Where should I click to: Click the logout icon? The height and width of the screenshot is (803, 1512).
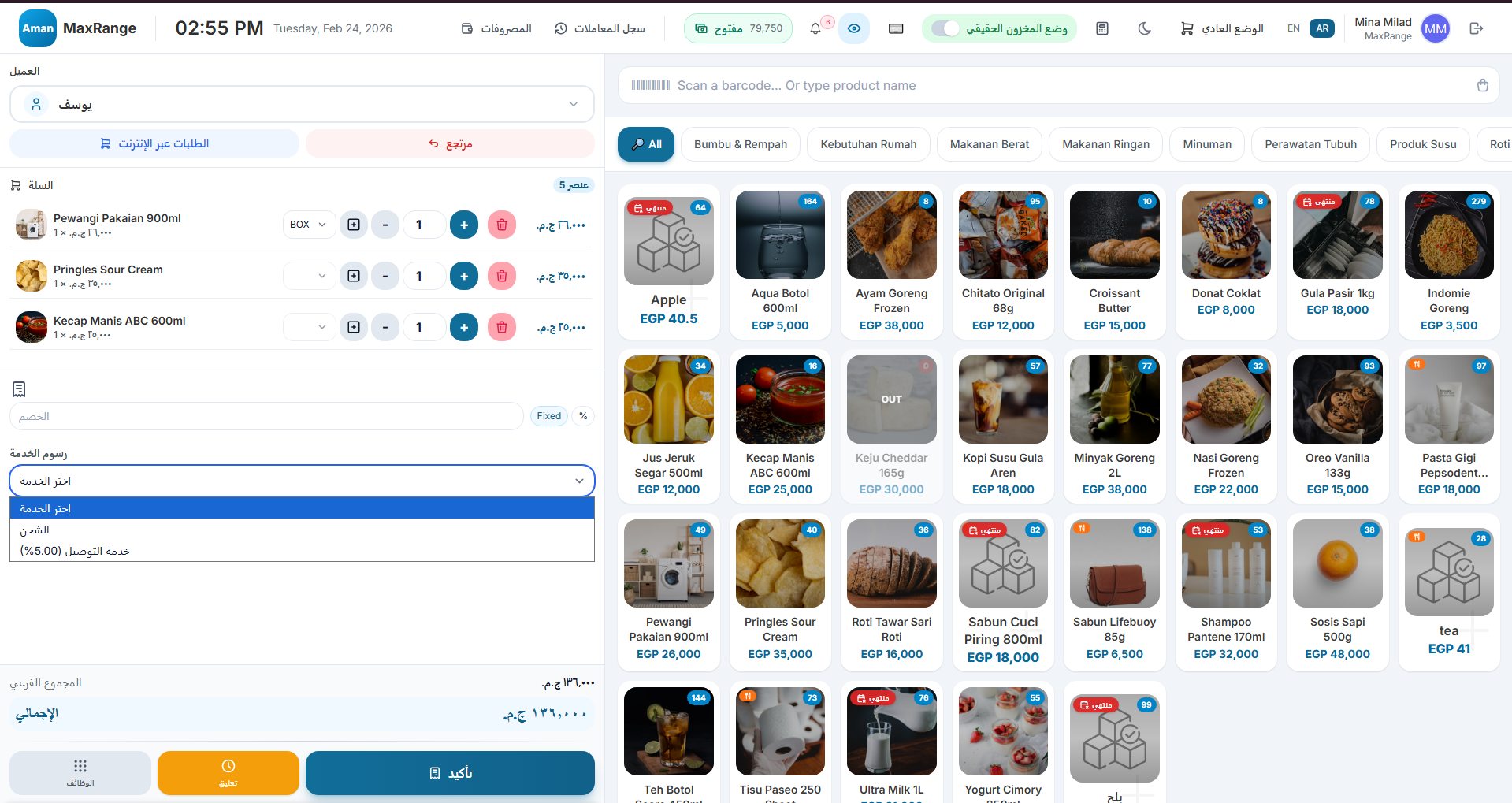(x=1477, y=28)
